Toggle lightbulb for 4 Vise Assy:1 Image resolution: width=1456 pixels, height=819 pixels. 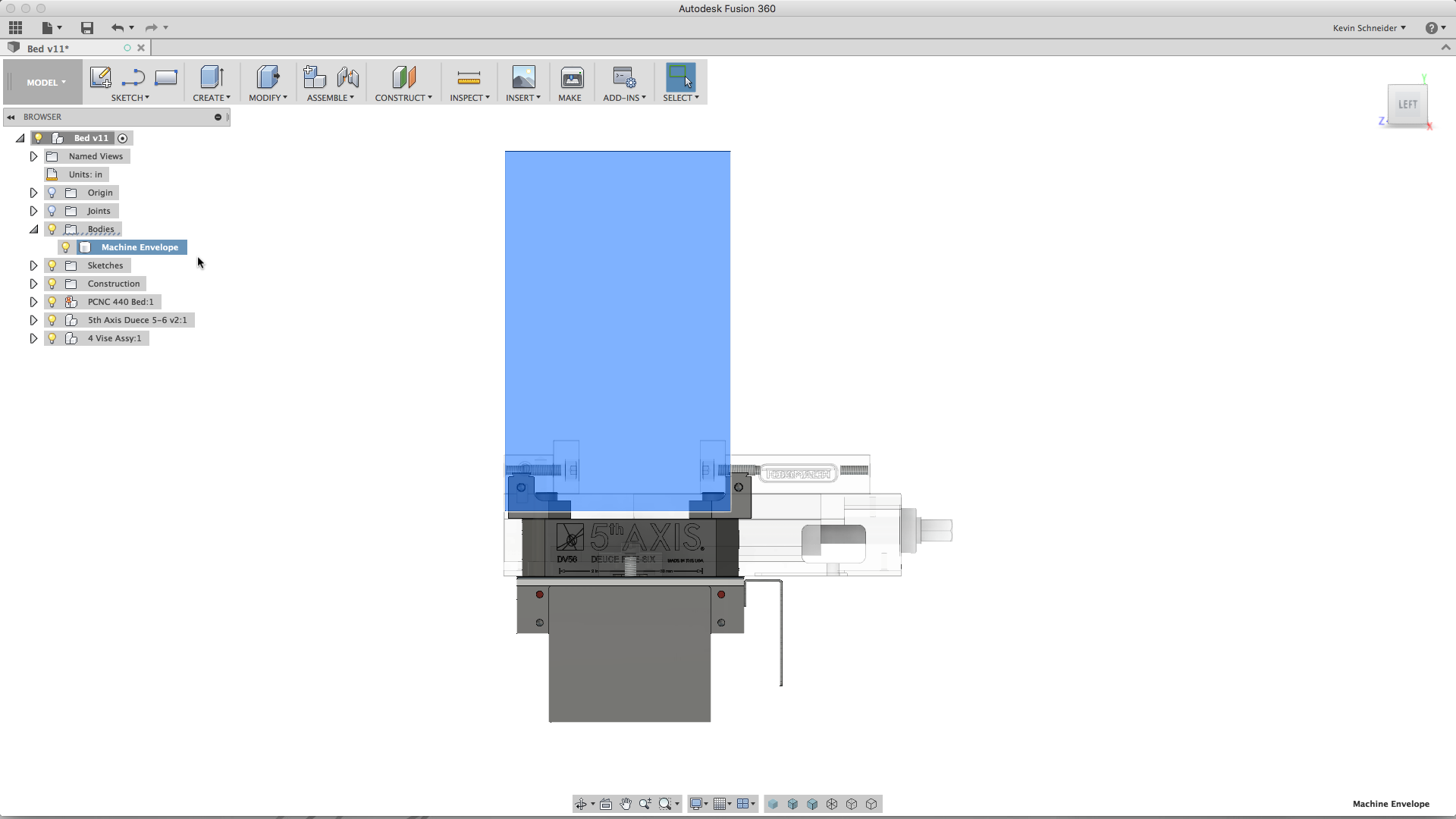pyautogui.click(x=52, y=338)
